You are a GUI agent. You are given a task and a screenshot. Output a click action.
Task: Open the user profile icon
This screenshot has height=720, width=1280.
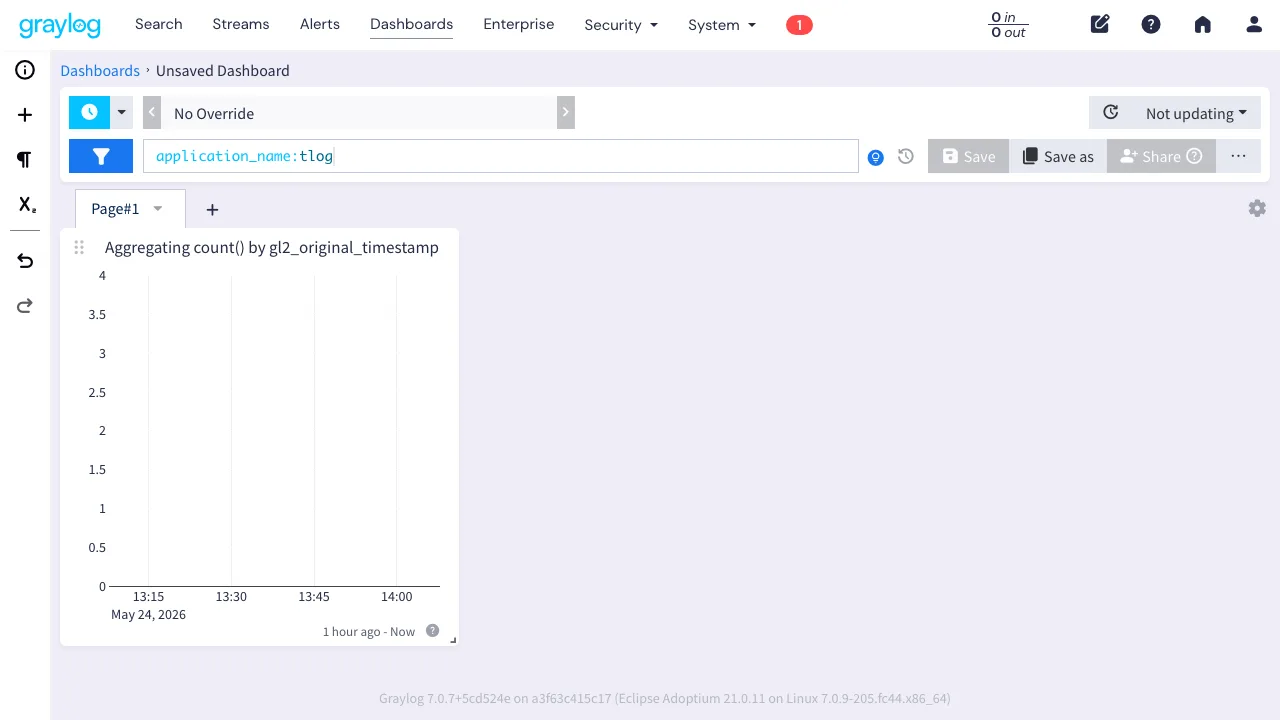[1254, 24]
